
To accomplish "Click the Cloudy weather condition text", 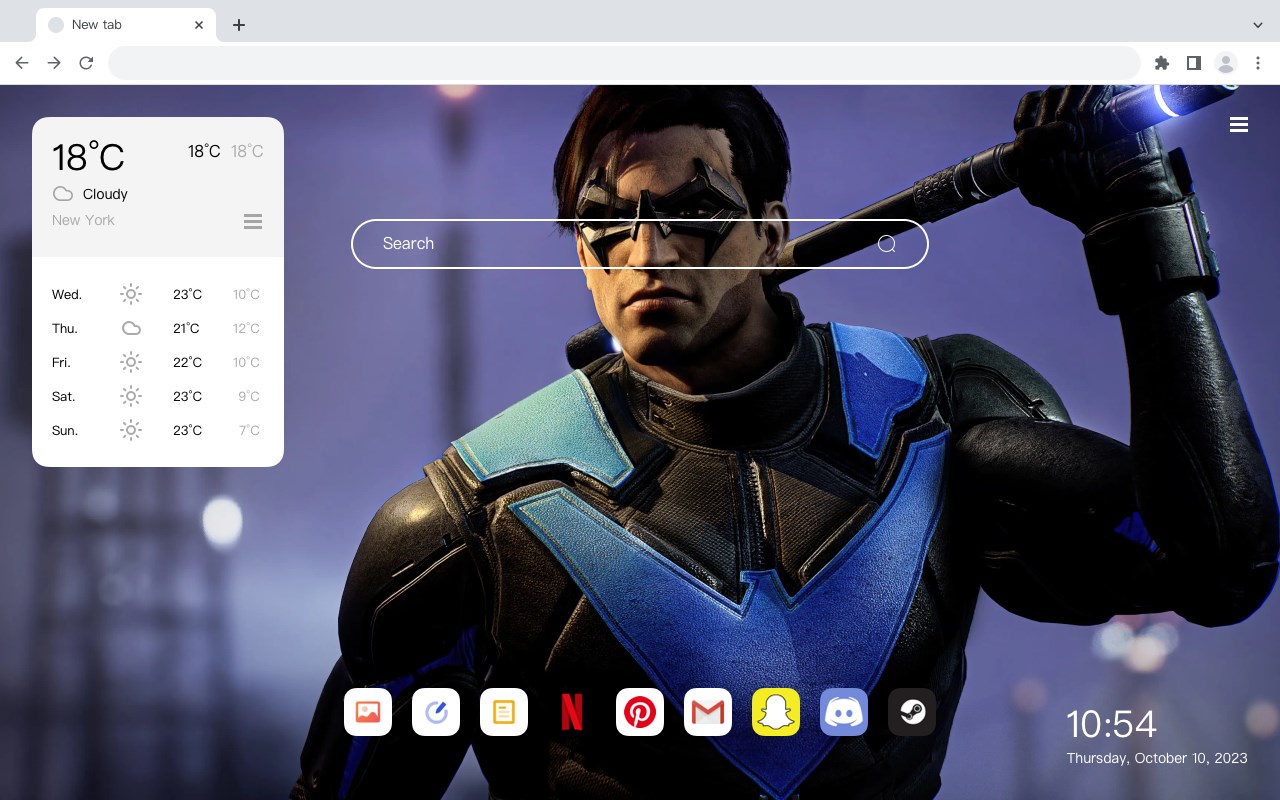I will [105, 194].
